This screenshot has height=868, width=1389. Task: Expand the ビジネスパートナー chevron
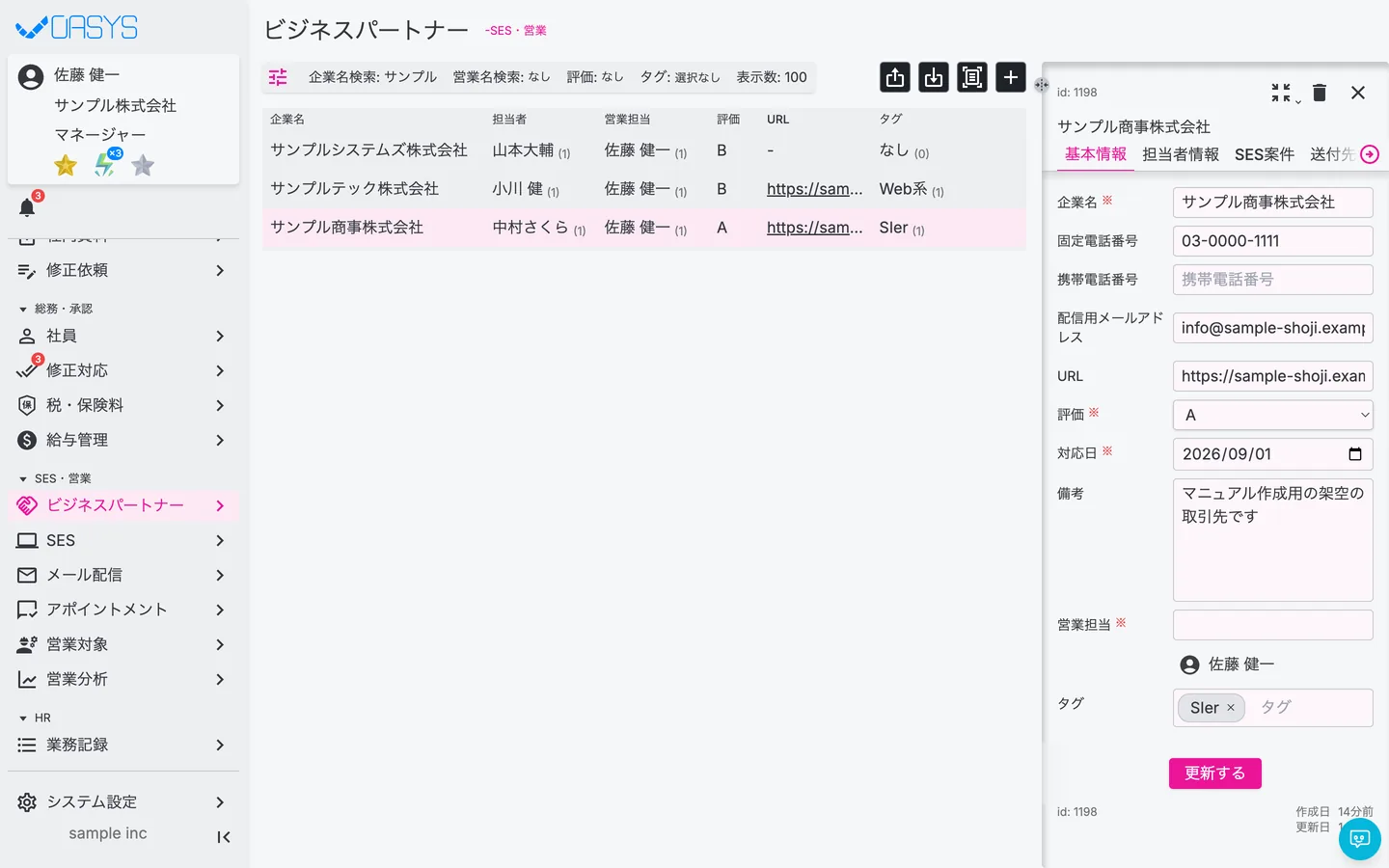click(x=220, y=505)
